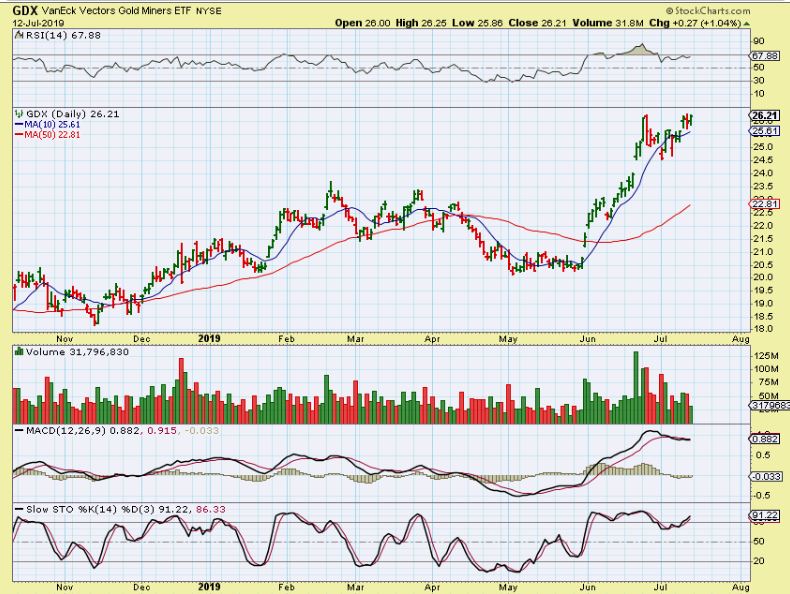Click the 30 level on RSI axis

(759, 81)
